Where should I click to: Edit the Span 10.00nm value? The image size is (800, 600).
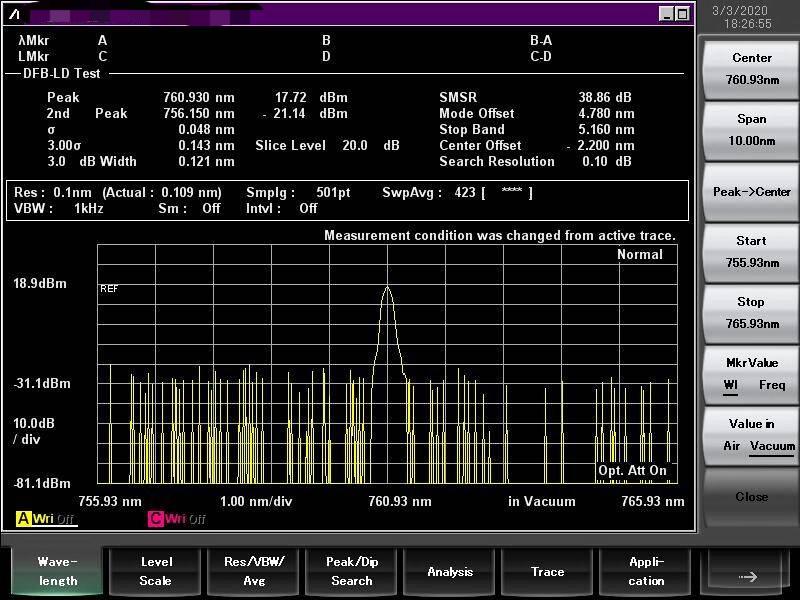(x=752, y=130)
